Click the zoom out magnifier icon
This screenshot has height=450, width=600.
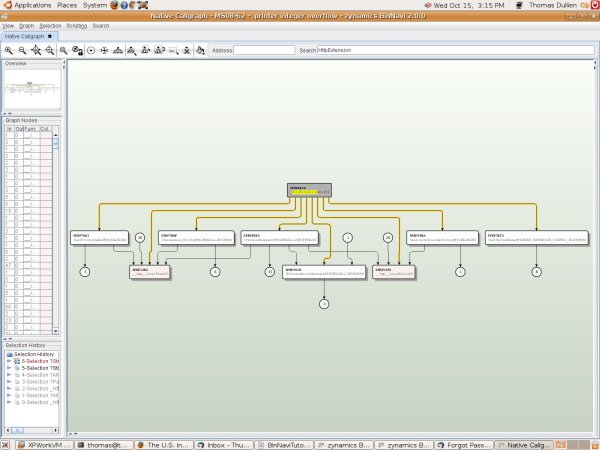22,50
